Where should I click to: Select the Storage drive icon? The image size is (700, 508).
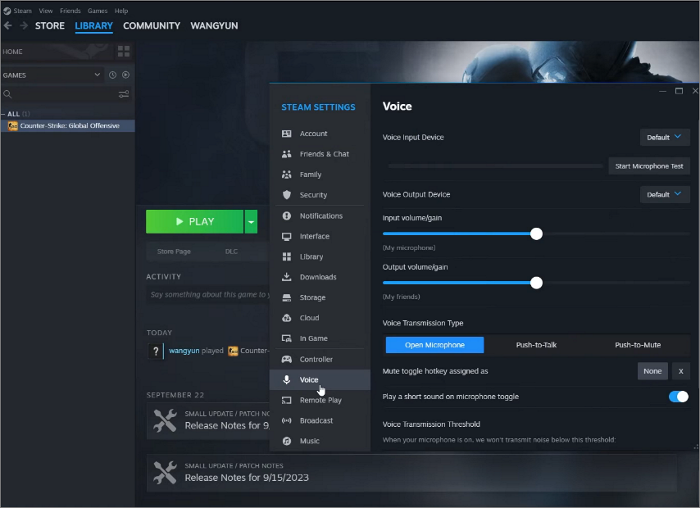pyautogui.click(x=287, y=297)
